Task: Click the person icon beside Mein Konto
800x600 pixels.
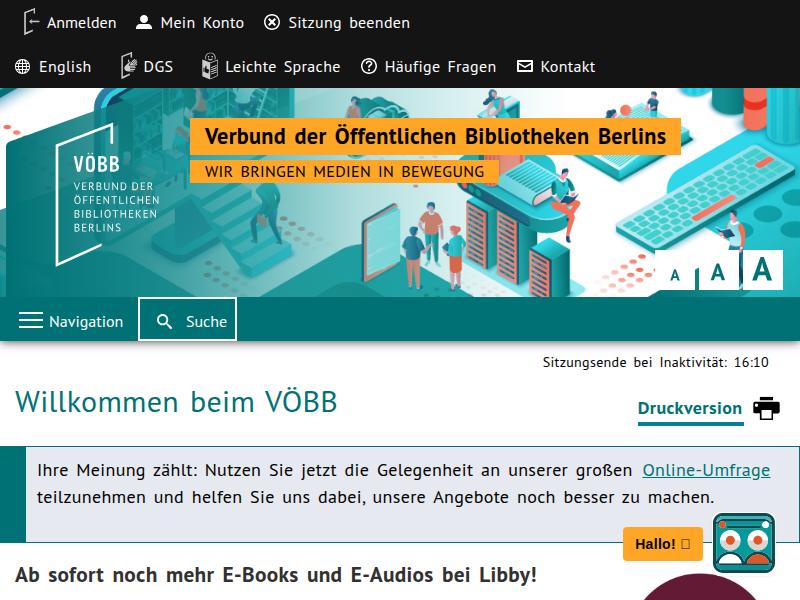Action: point(145,22)
